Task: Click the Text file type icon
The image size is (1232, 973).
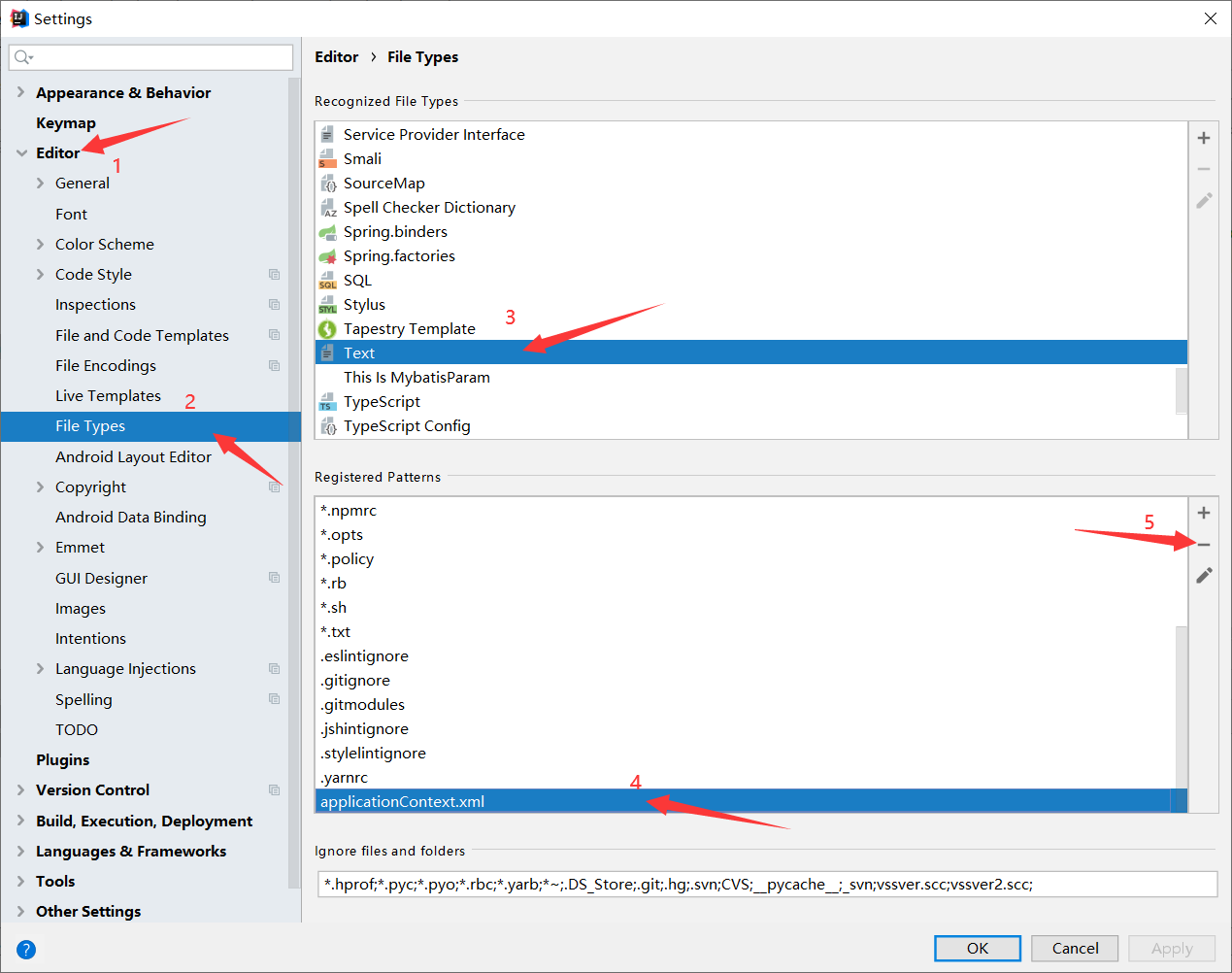Action: point(328,352)
